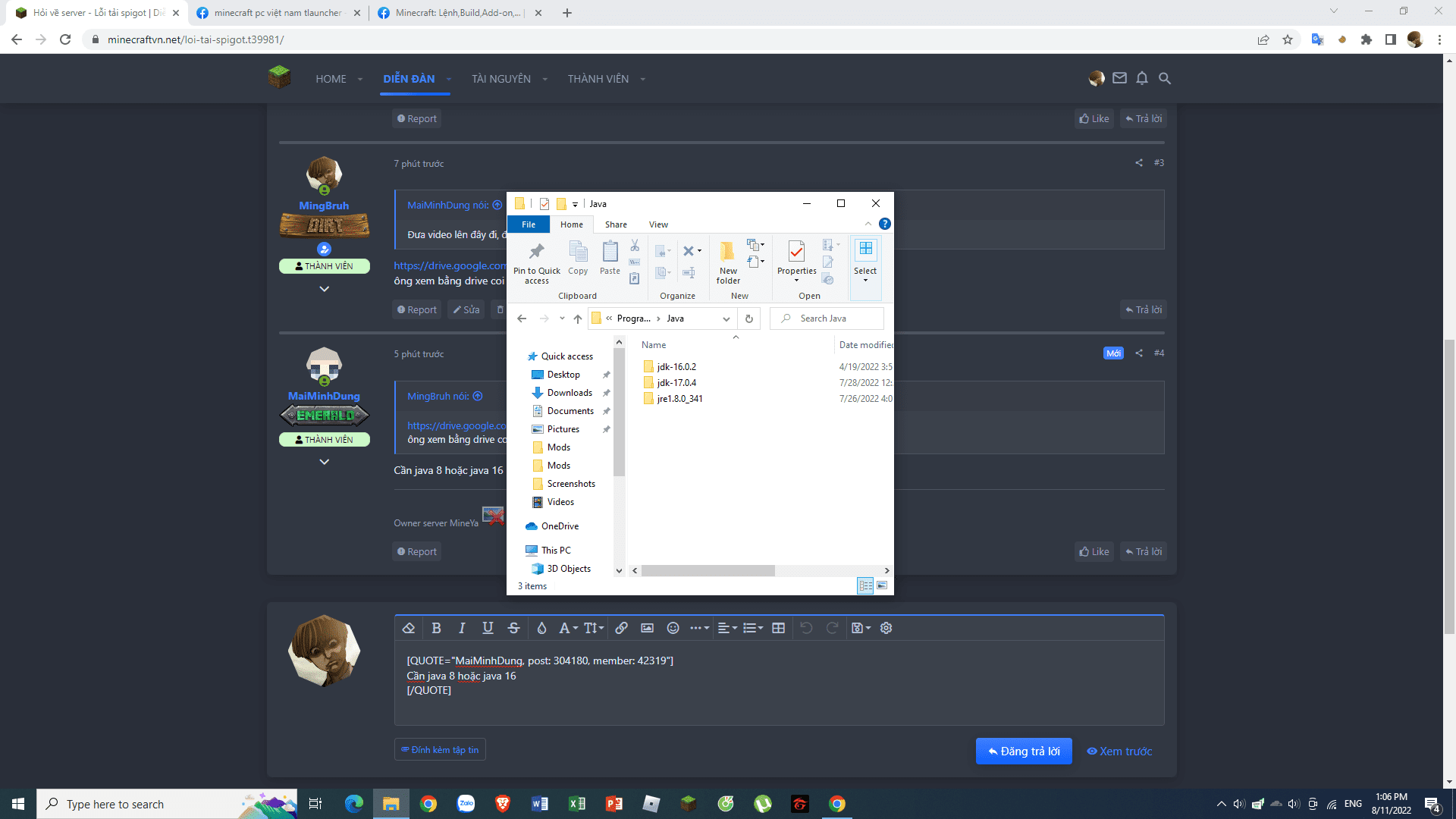
Task: Click the Đăng trả lời button
Action: point(1024,751)
